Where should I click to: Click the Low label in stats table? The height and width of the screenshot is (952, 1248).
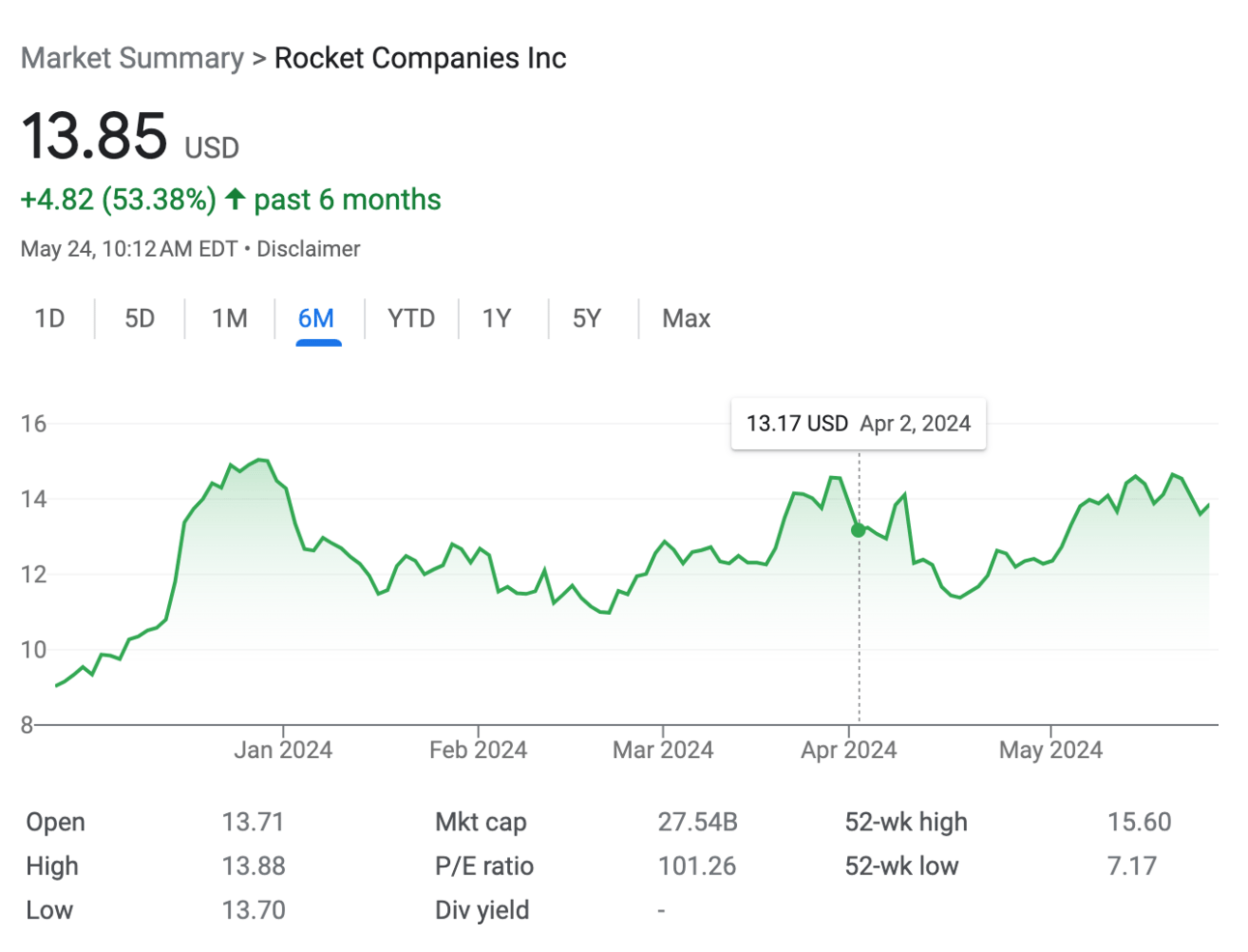pyautogui.click(x=49, y=910)
